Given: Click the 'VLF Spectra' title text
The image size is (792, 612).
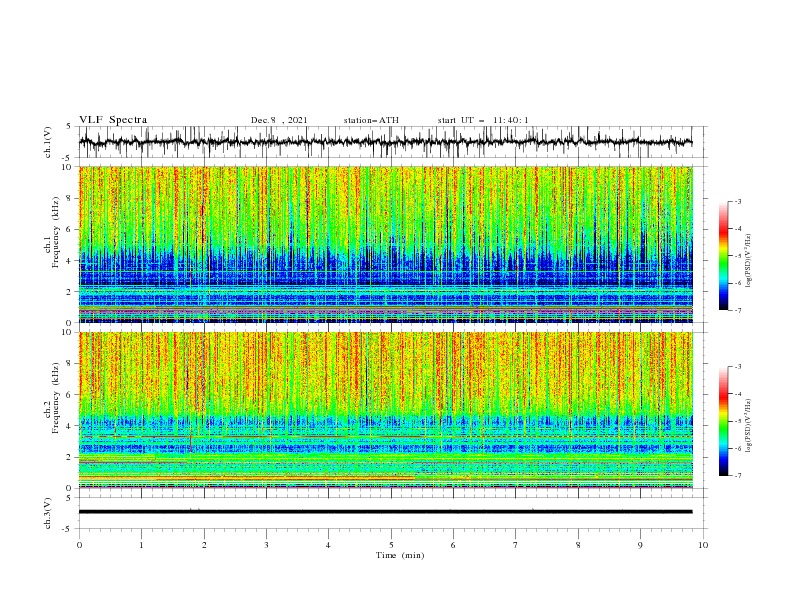Looking at the screenshot, I should [113, 120].
